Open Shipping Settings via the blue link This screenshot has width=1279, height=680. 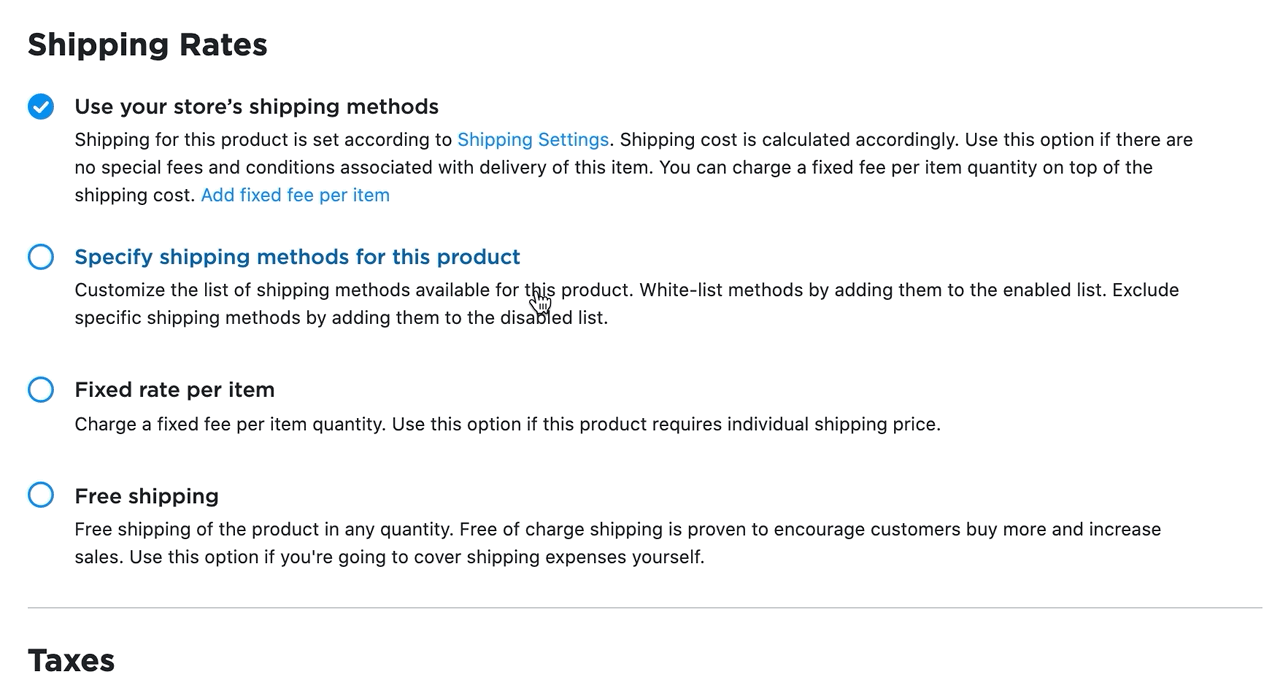tap(532, 139)
